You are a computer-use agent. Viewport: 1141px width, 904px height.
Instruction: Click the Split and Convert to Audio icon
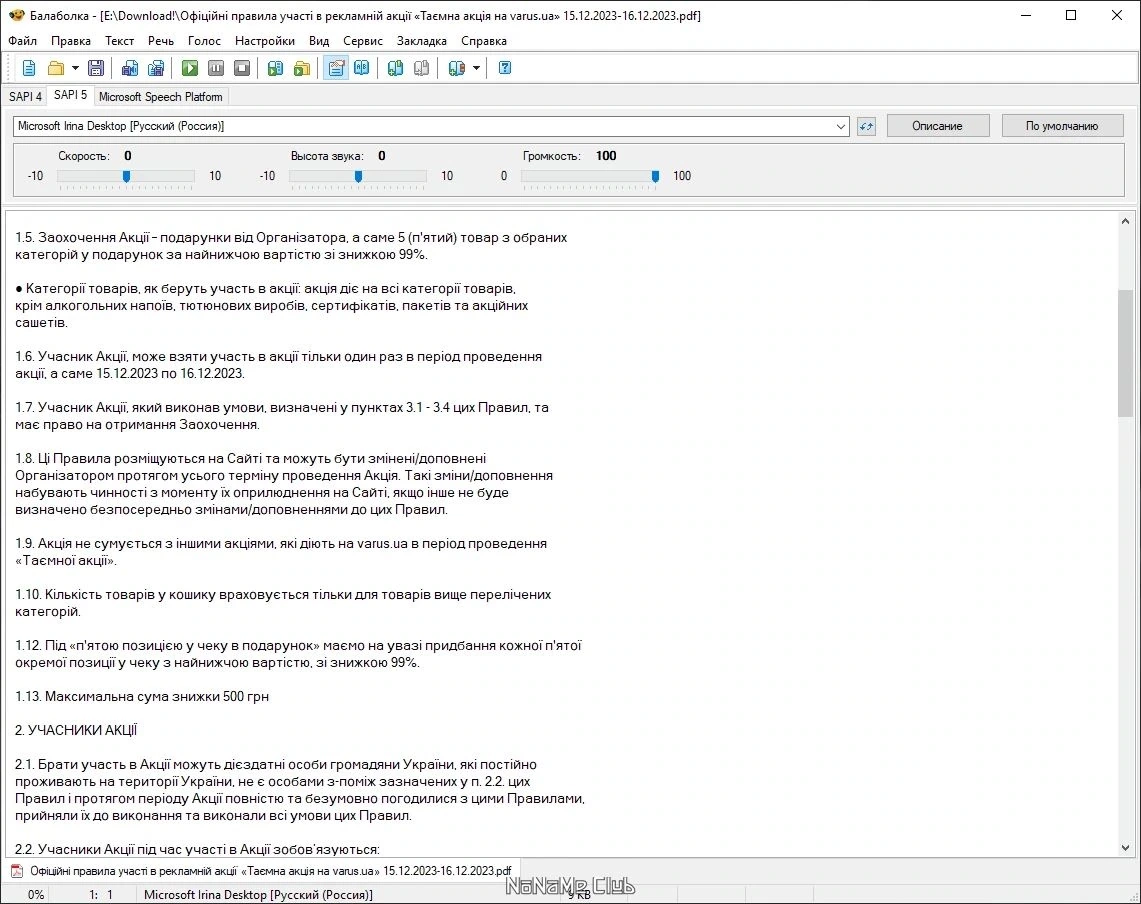coord(156,68)
